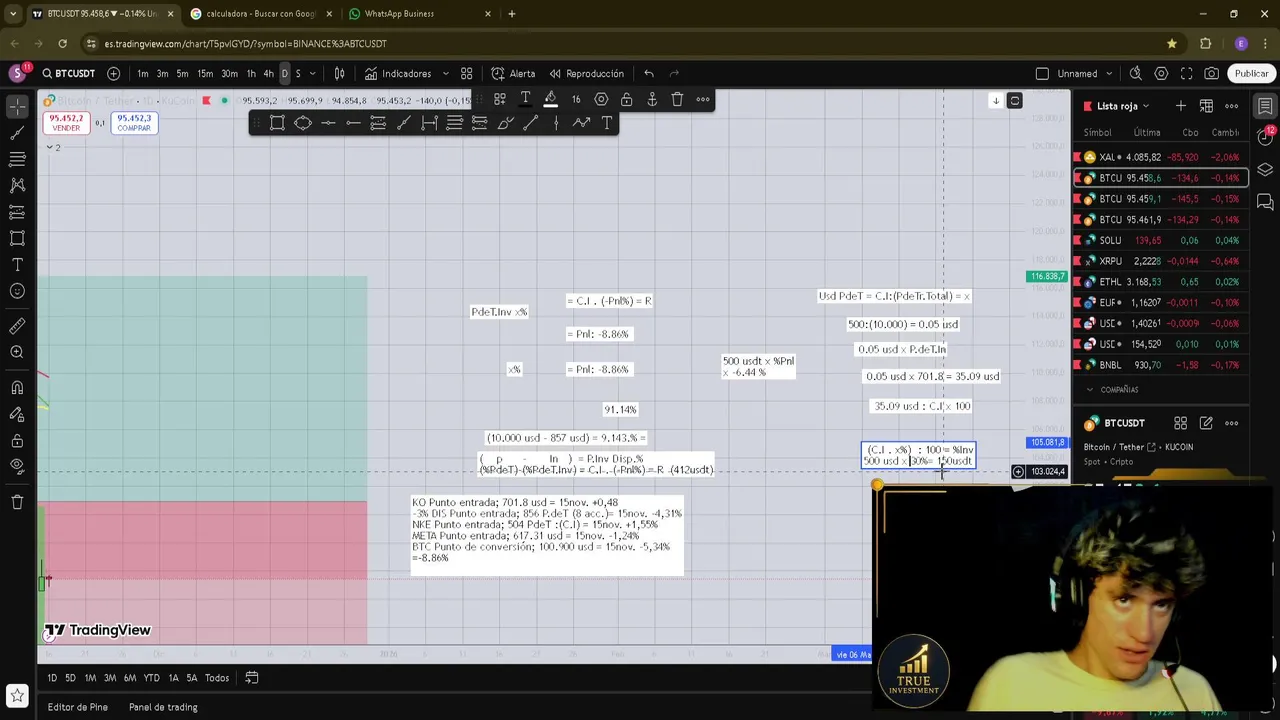Image resolution: width=1280 pixels, height=720 pixels.
Task: Create an Alerta
Action: tap(513, 73)
